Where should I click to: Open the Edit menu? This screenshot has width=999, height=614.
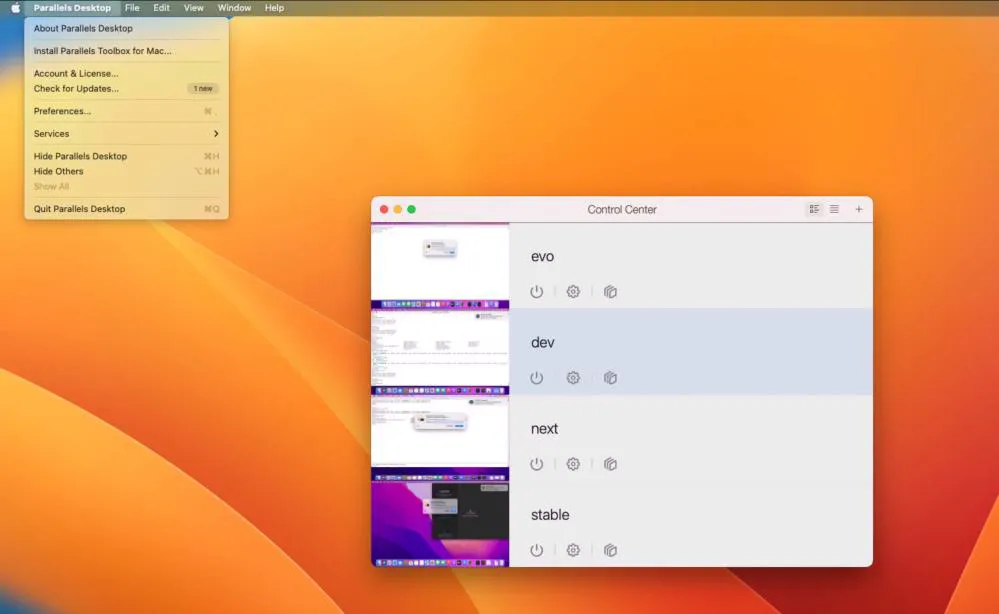coord(161,8)
